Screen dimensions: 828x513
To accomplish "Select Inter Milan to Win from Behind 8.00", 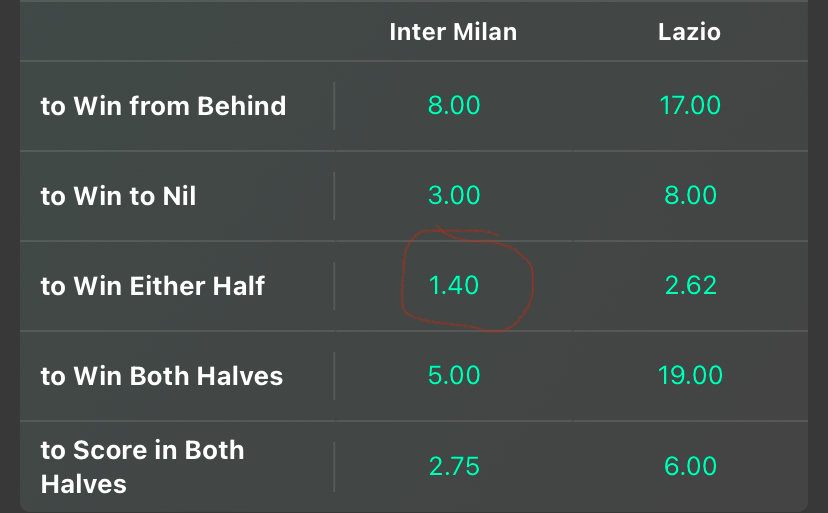I will (x=454, y=105).
